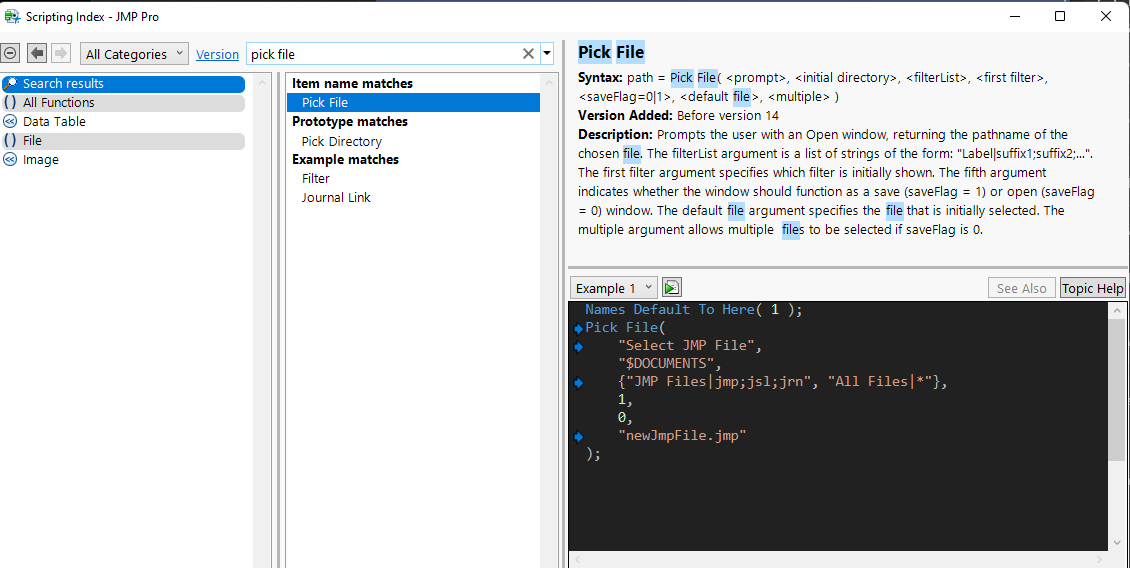Click the forward arrow navigation icon

point(61,54)
